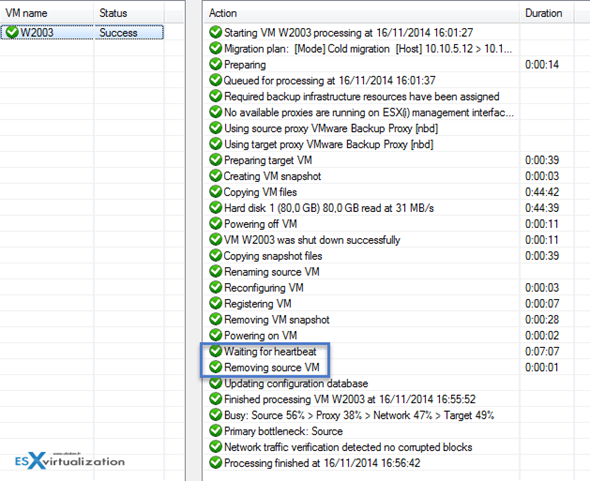Viewport: 590px width, 481px height.
Task: Select the 'Removing source VM' entry text
Action: 272,367
